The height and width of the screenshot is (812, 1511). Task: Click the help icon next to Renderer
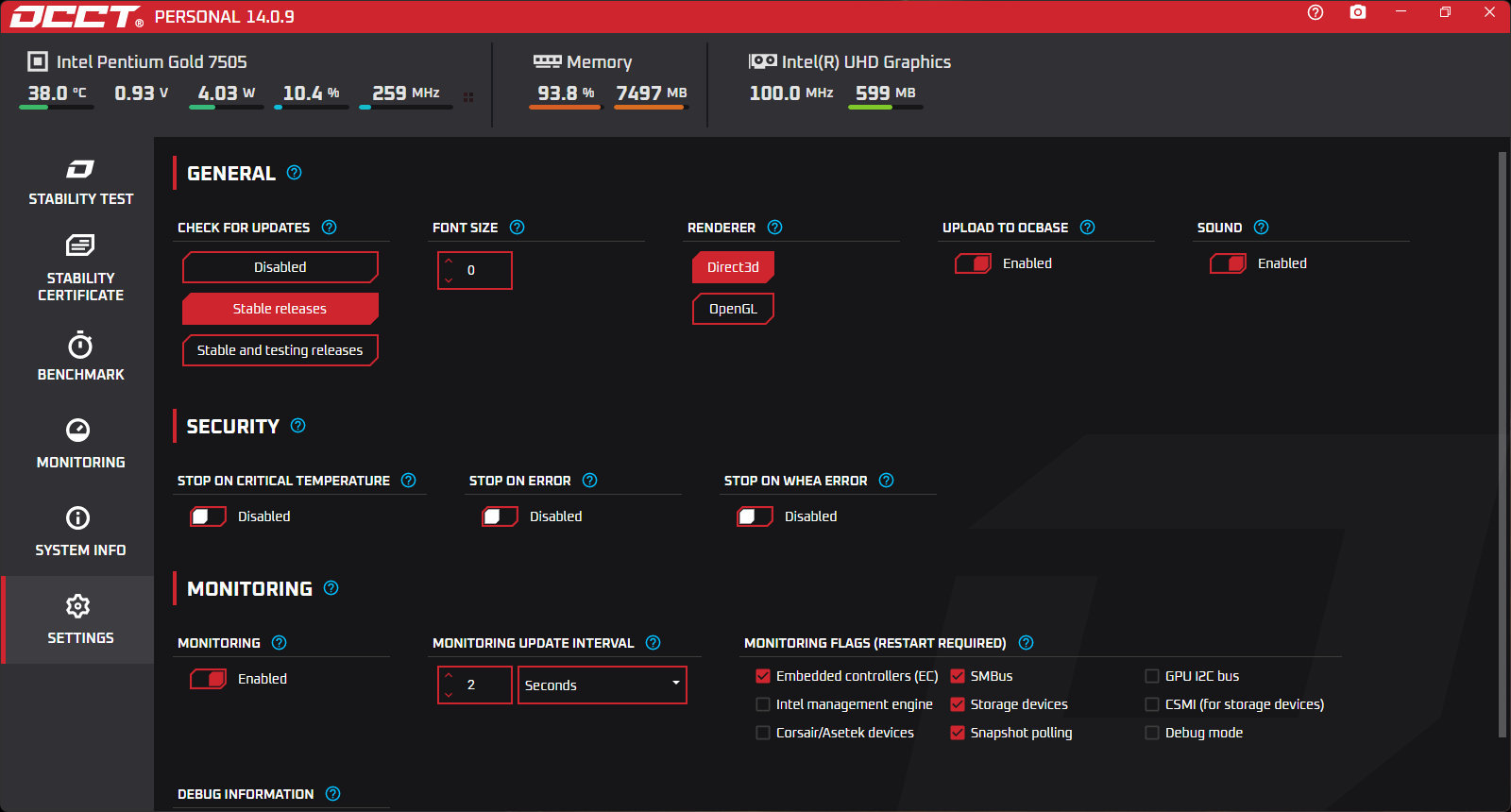point(775,228)
